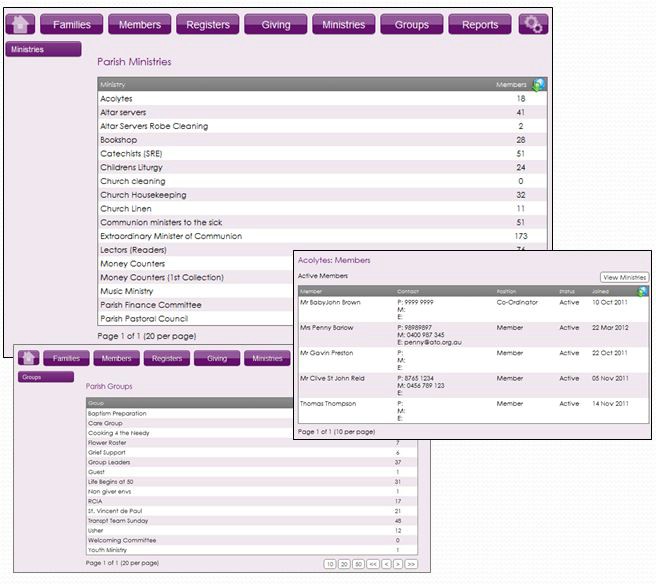Open Registers tab in top navigation

coord(208,24)
